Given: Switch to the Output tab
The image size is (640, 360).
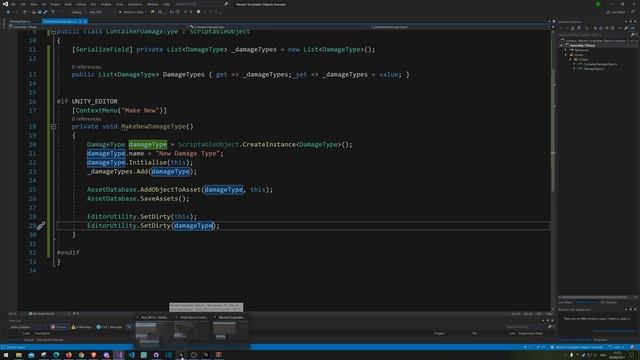Looking at the screenshot, I should pyautogui.click(x=29, y=340).
